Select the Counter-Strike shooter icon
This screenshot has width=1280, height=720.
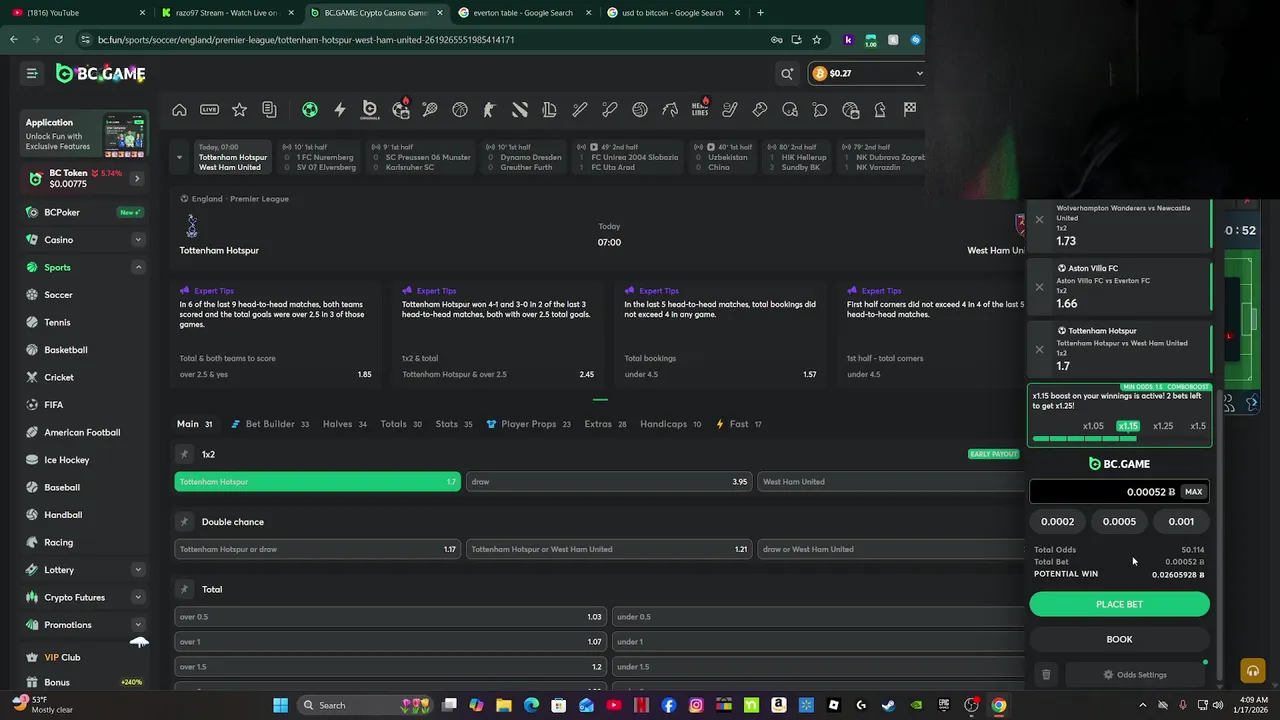pyautogui.click(x=490, y=110)
